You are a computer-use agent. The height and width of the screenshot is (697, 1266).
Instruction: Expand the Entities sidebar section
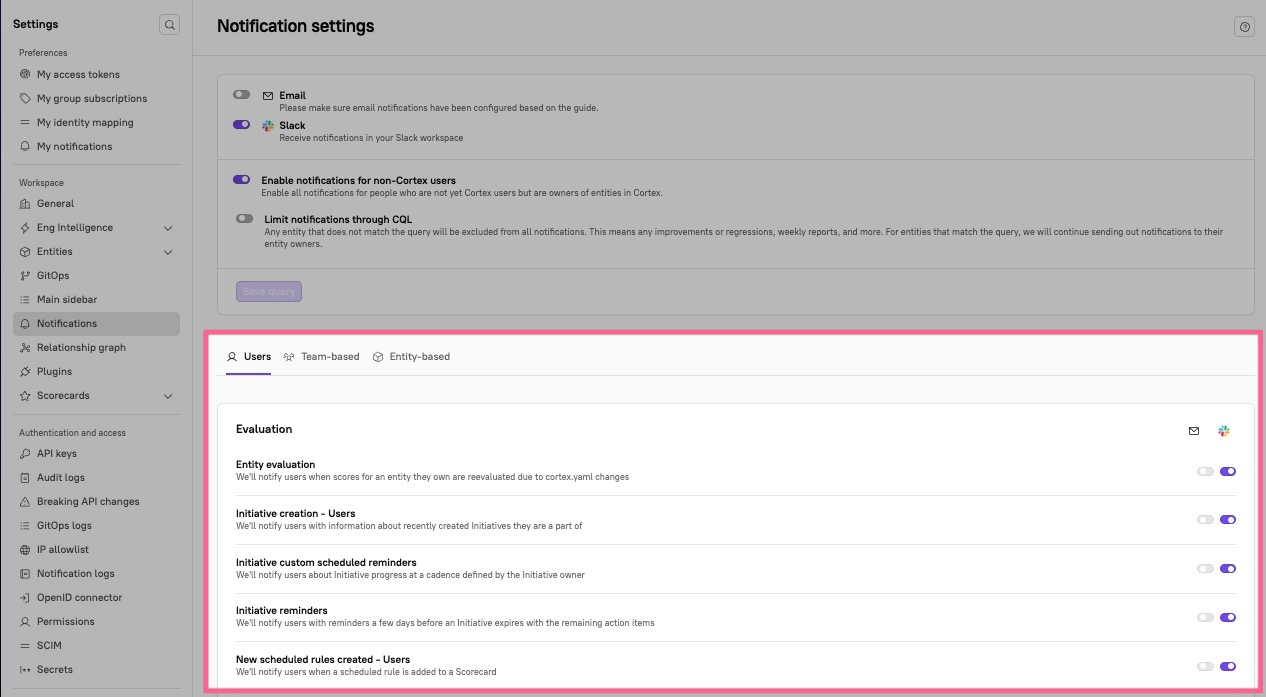(168, 252)
